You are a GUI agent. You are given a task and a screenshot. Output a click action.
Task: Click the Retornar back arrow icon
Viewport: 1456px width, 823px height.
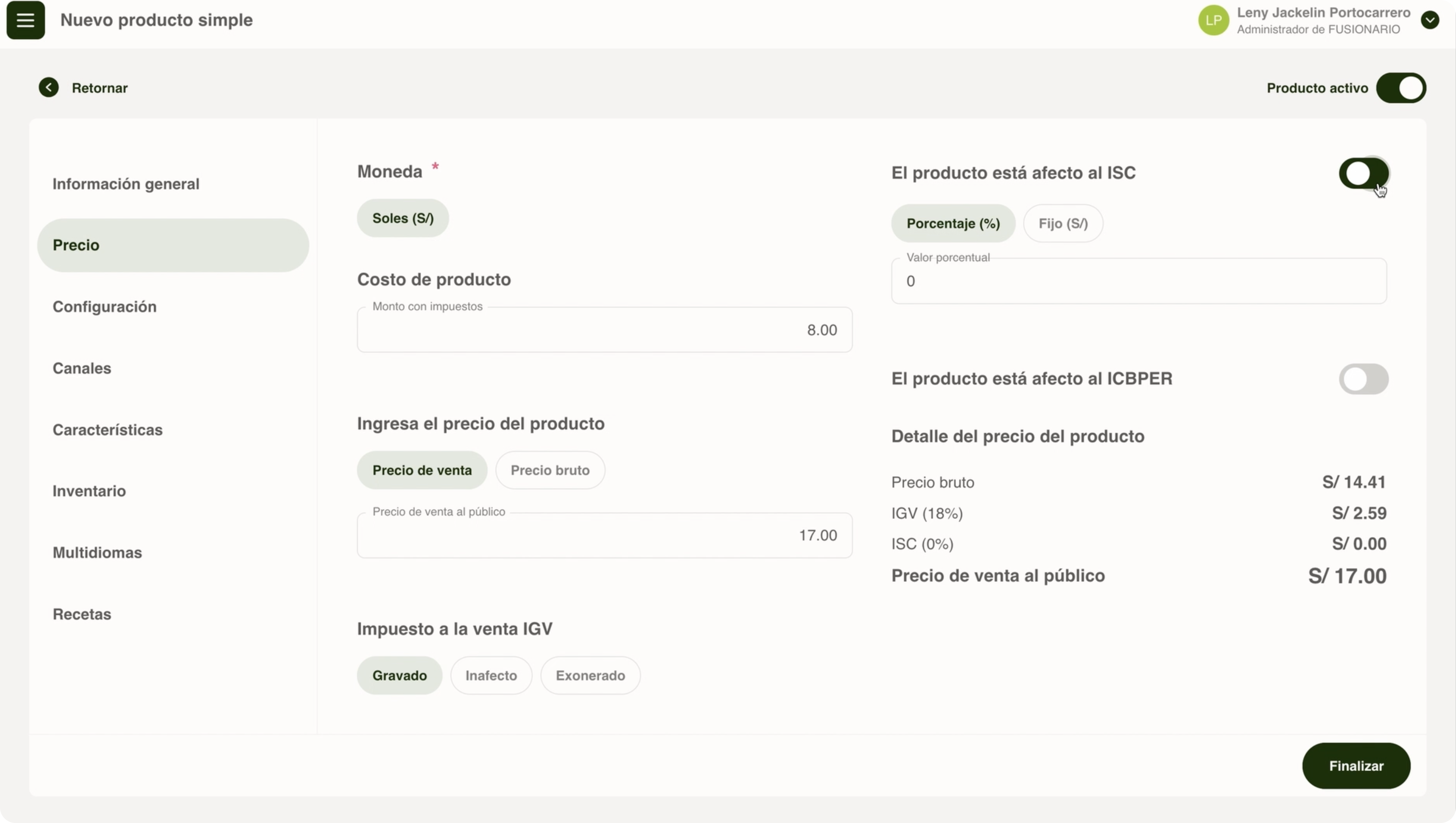point(49,88)
